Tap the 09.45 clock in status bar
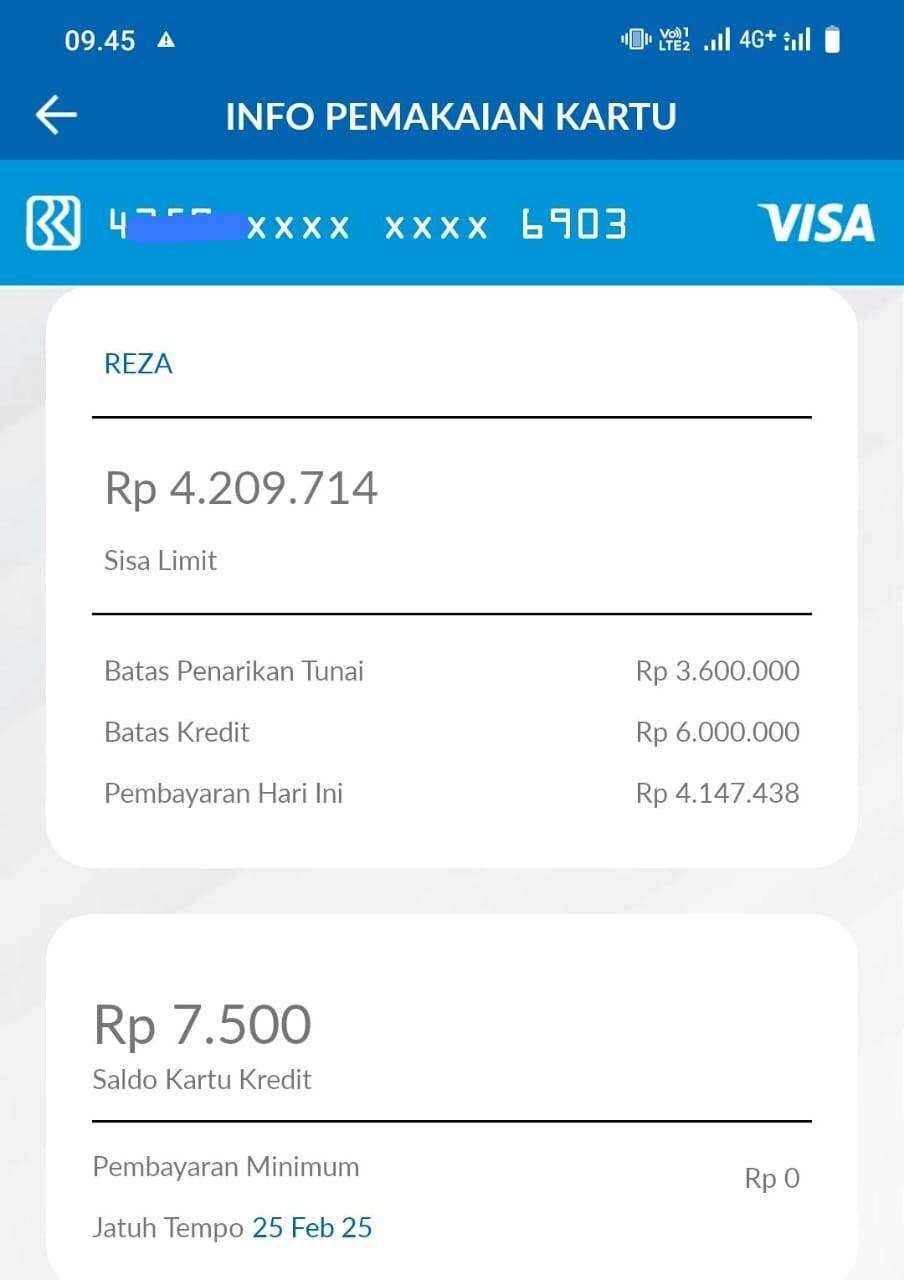The height and width of the screenshot is (1280, 904). point(100,40)
